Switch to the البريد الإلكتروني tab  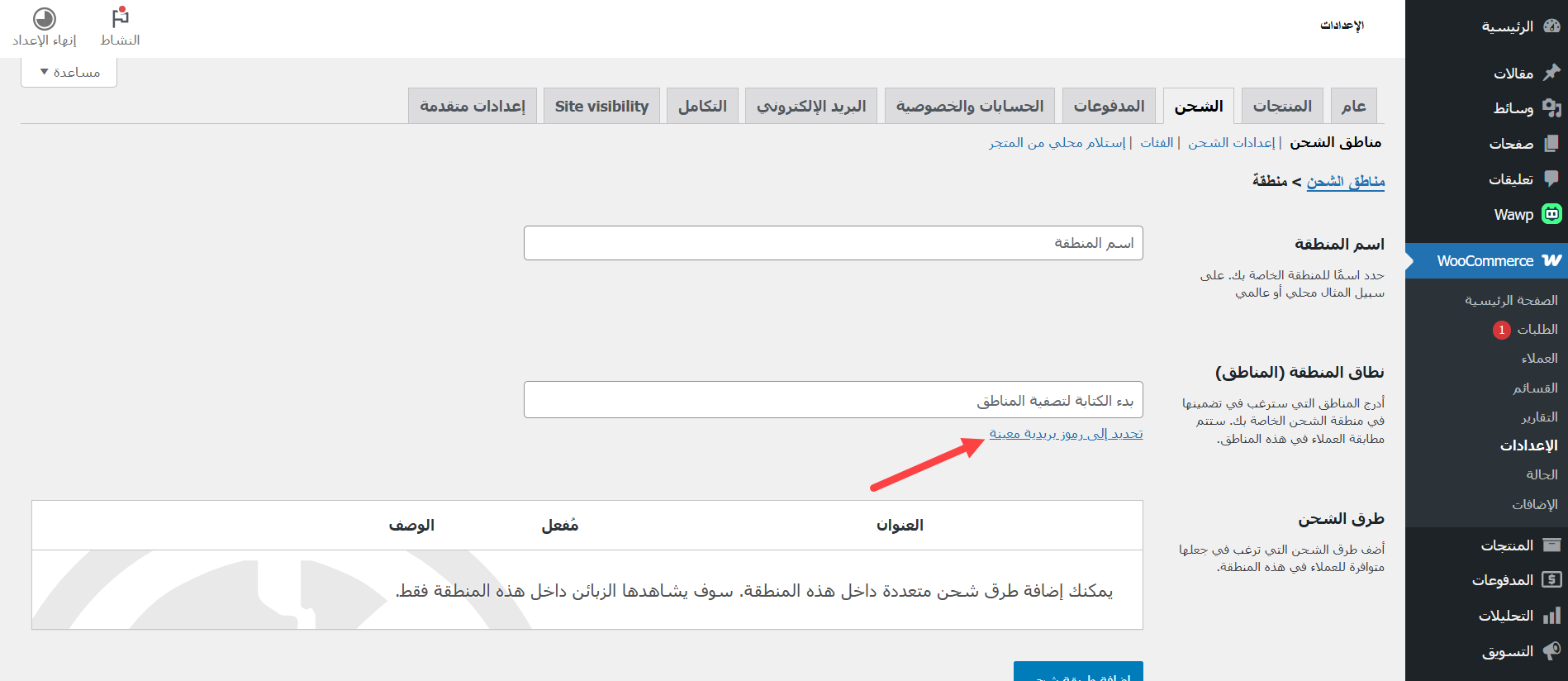point(811,106)
